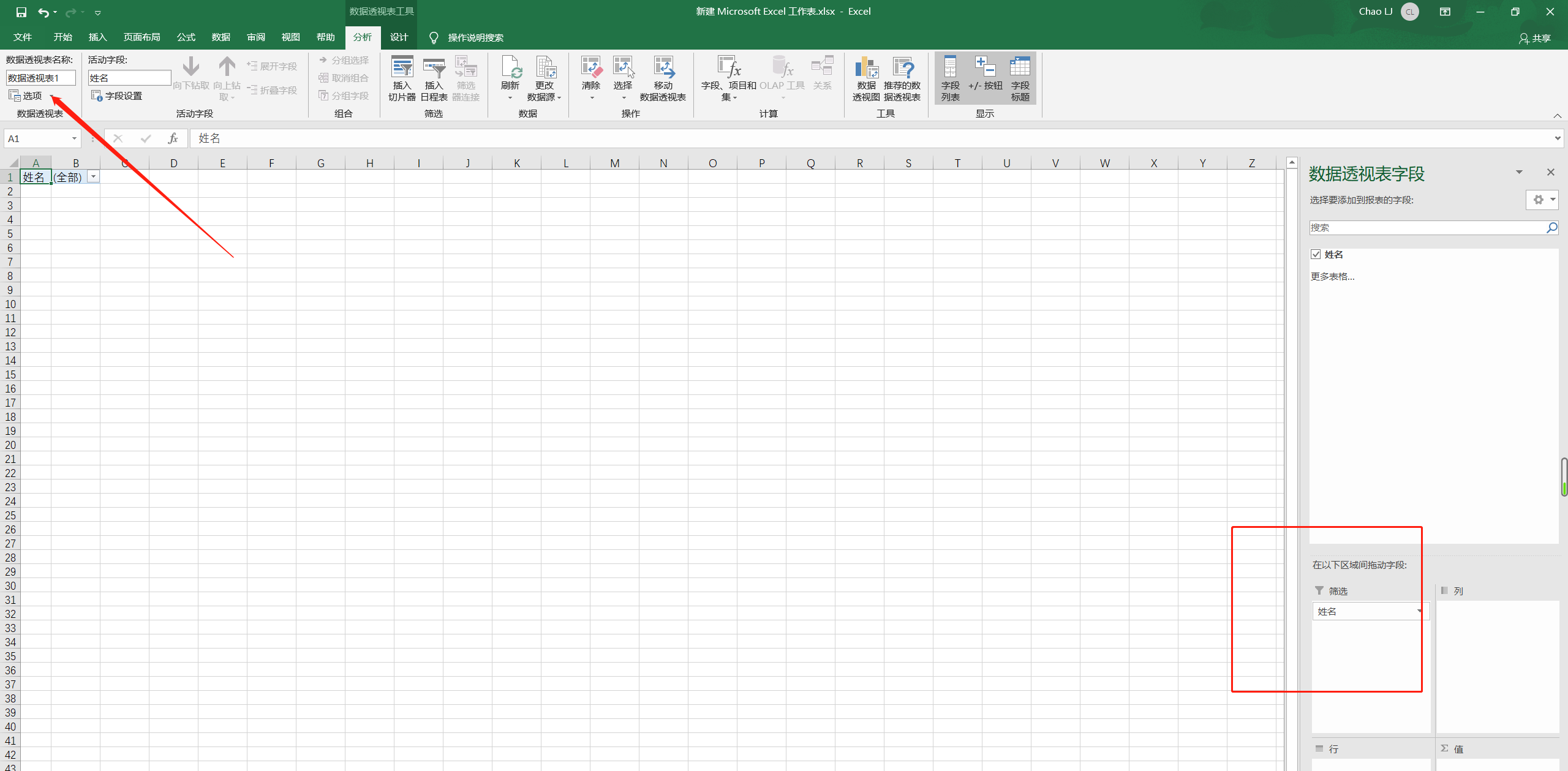This screenshot has width=1568, height=771.
Task: Click the Insert Timeline icon
Action: (x=434, y=78)
